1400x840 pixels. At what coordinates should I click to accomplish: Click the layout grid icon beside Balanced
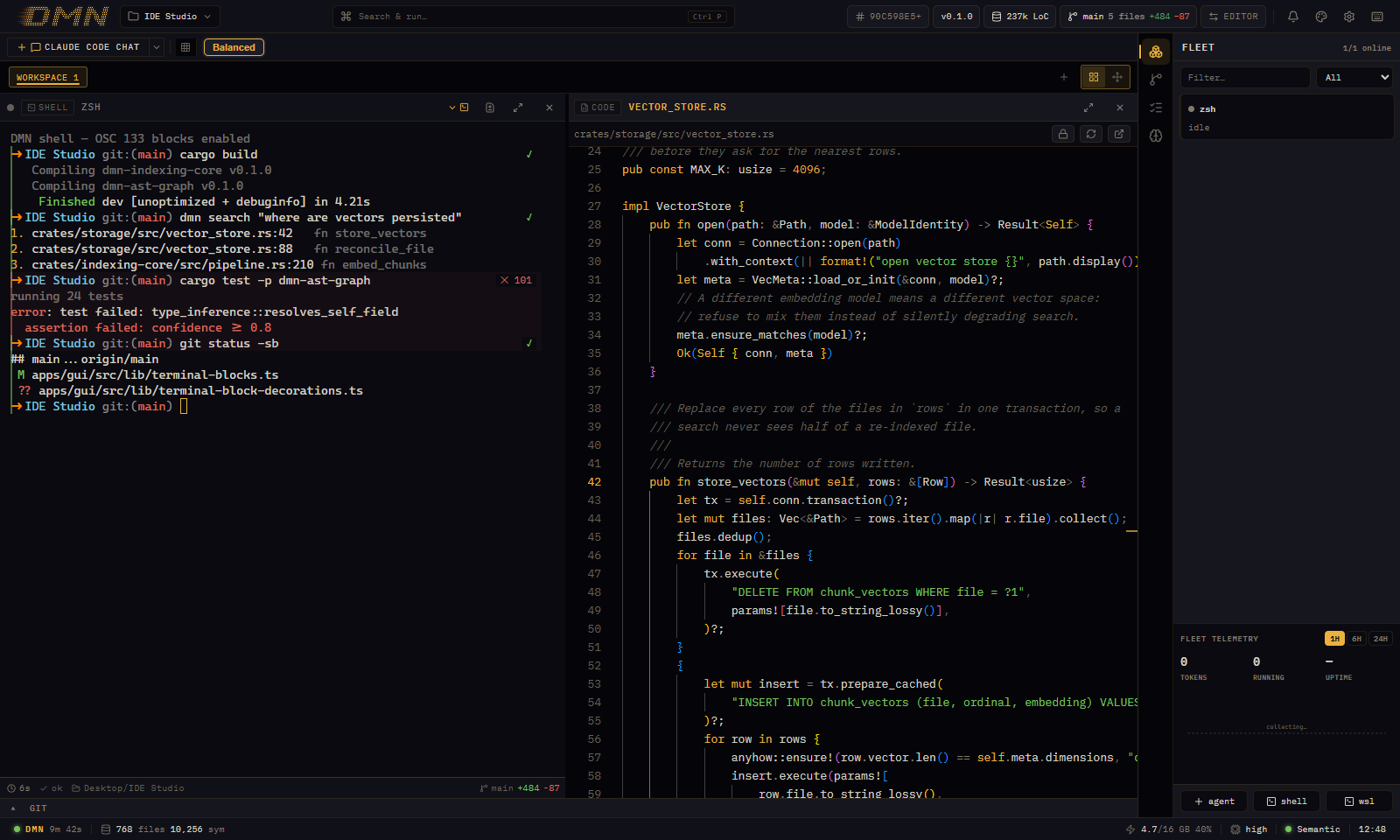tap(185, 47)
